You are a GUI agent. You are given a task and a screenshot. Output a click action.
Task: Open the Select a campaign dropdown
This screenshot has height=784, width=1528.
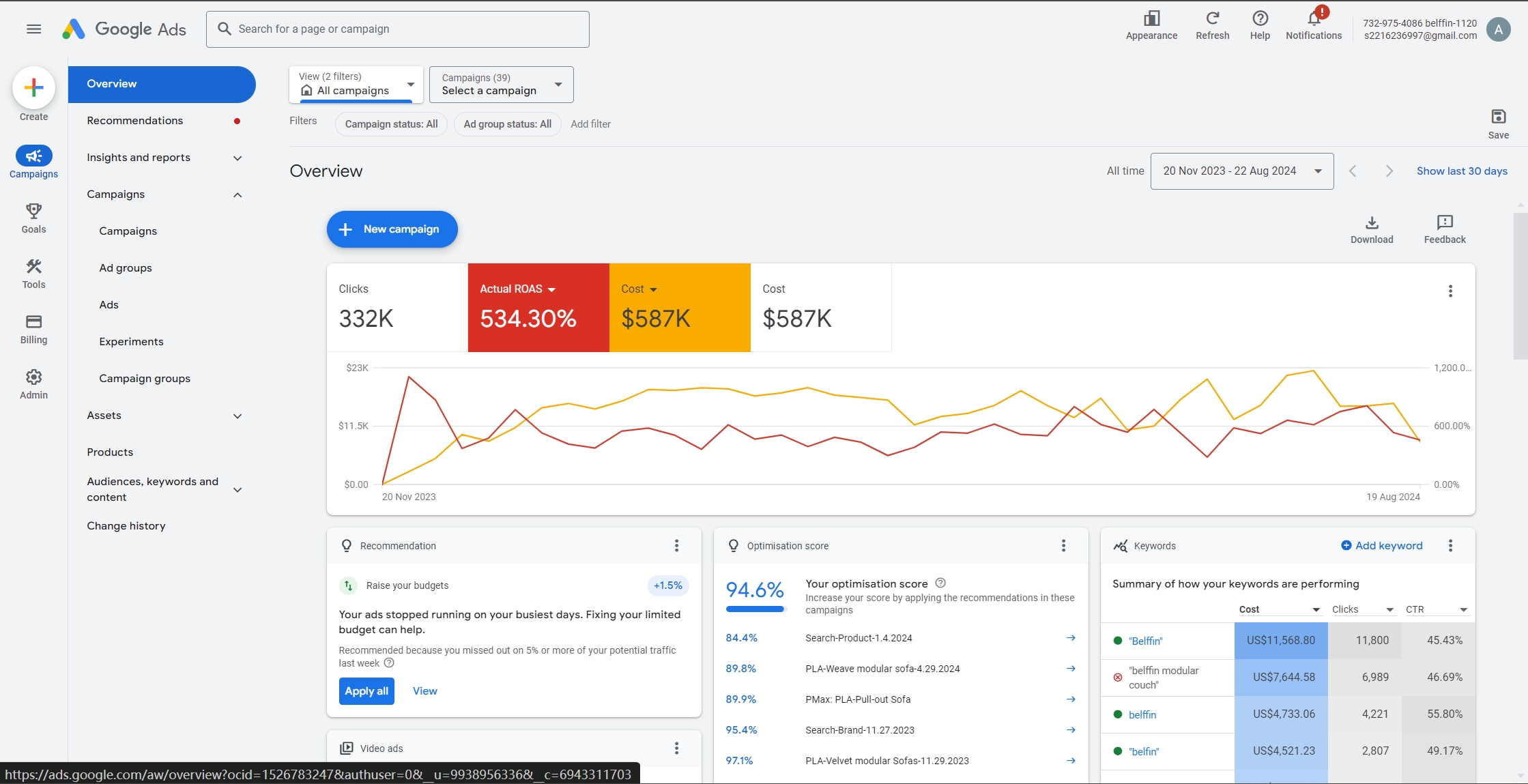point(501,85)
